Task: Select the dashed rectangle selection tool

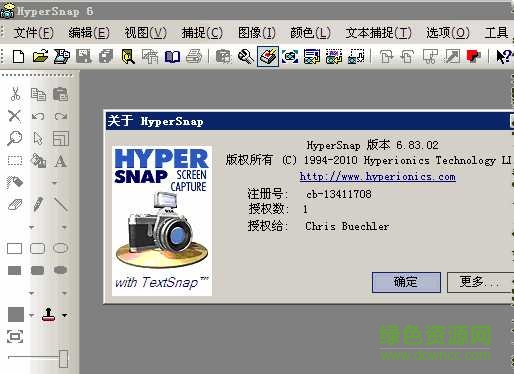Action: click(15, 161)
